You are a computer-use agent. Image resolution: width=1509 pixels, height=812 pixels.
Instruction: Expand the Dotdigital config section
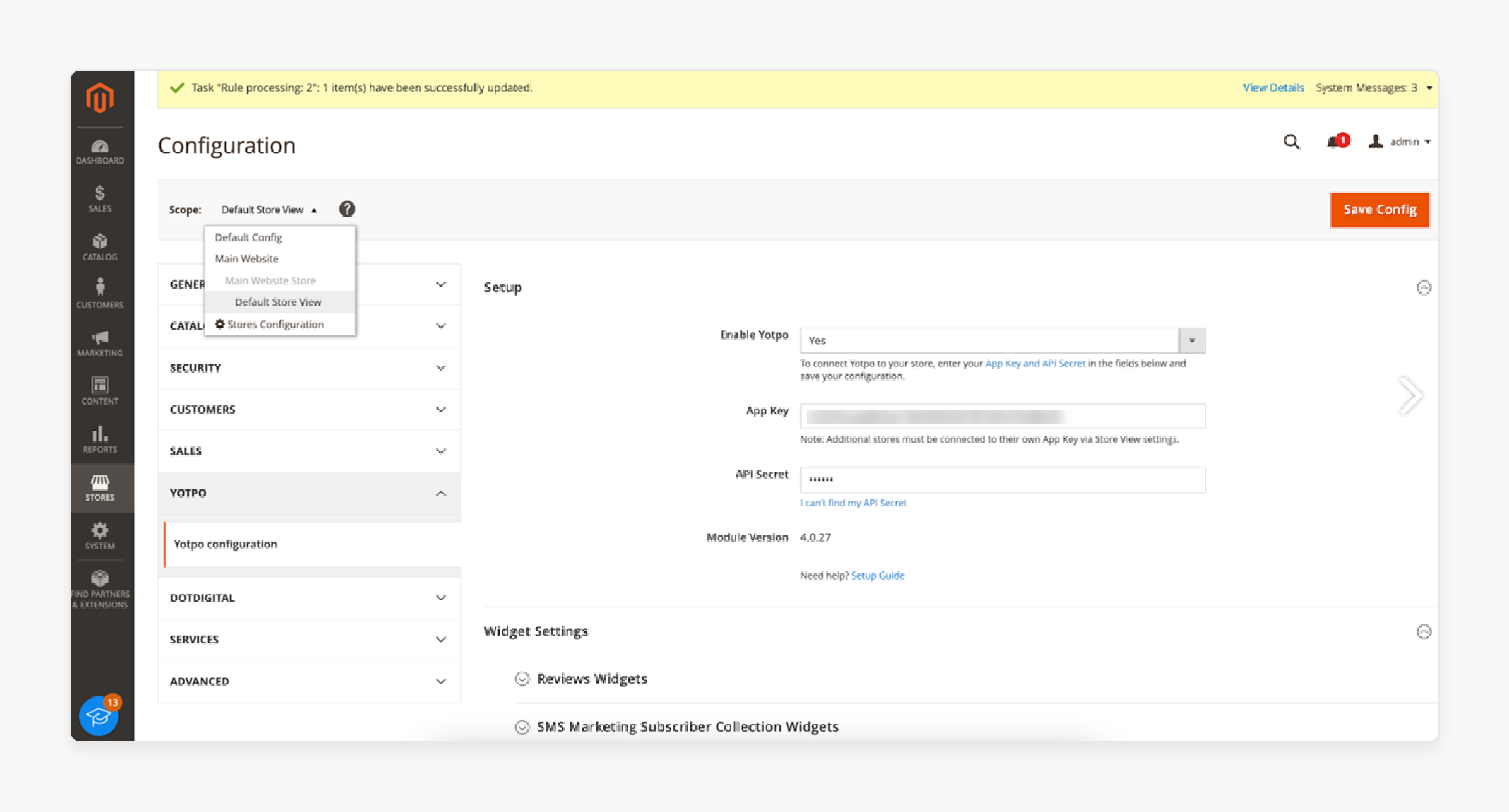(309, 597)
